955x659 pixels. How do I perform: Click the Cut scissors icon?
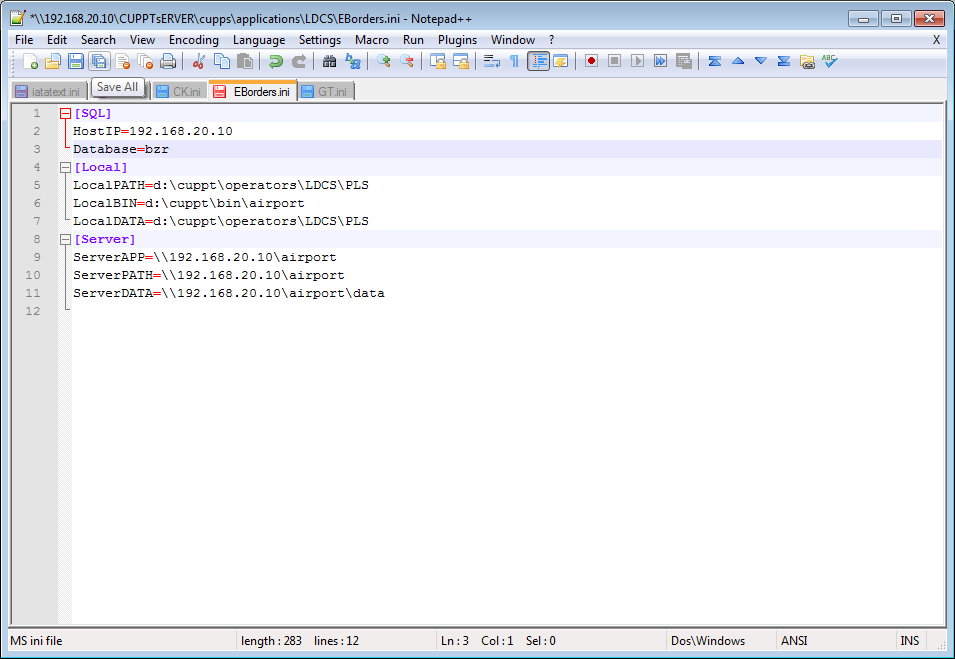point(199,61)
